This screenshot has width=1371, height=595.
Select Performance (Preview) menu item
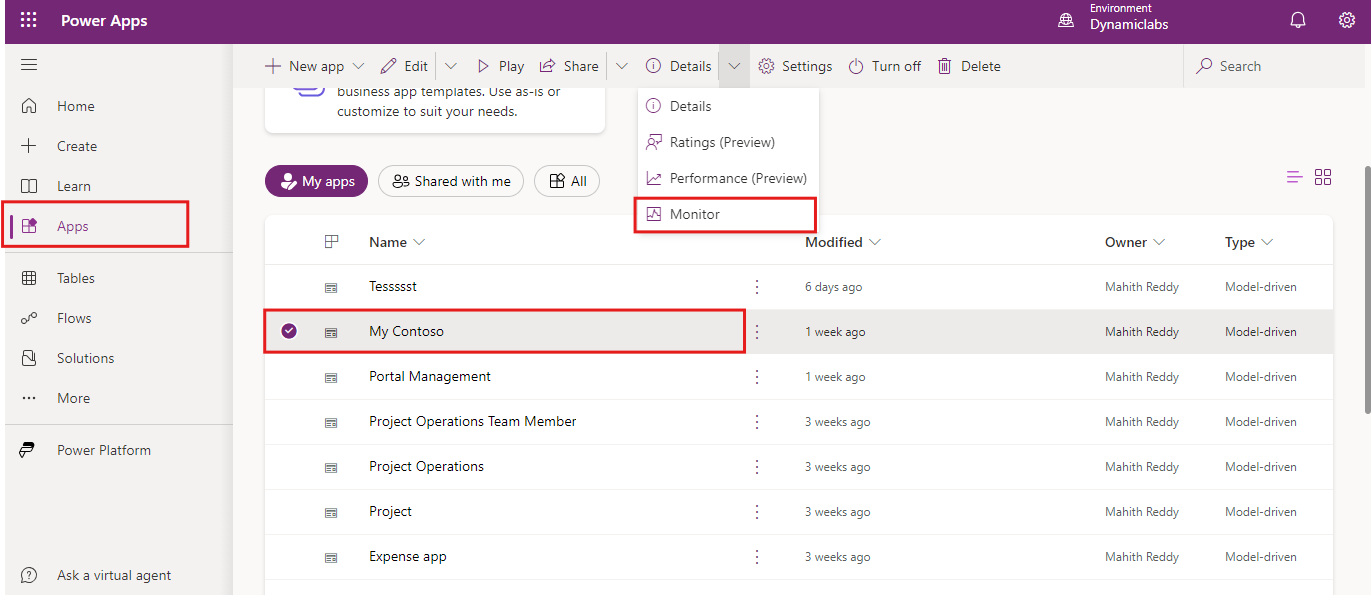737,178
